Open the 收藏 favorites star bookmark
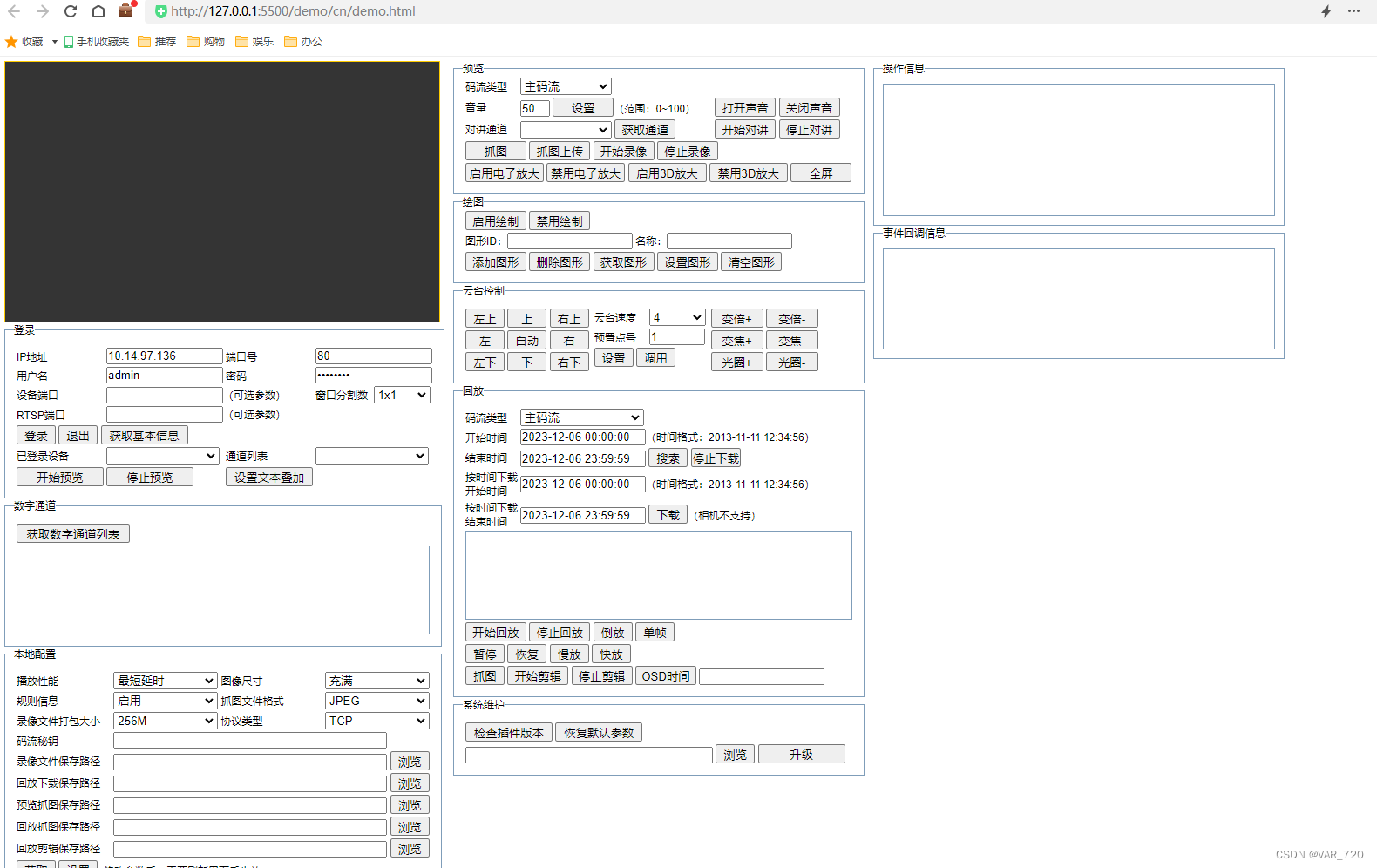Screen dimensions: 1377x868 (24, 41)
